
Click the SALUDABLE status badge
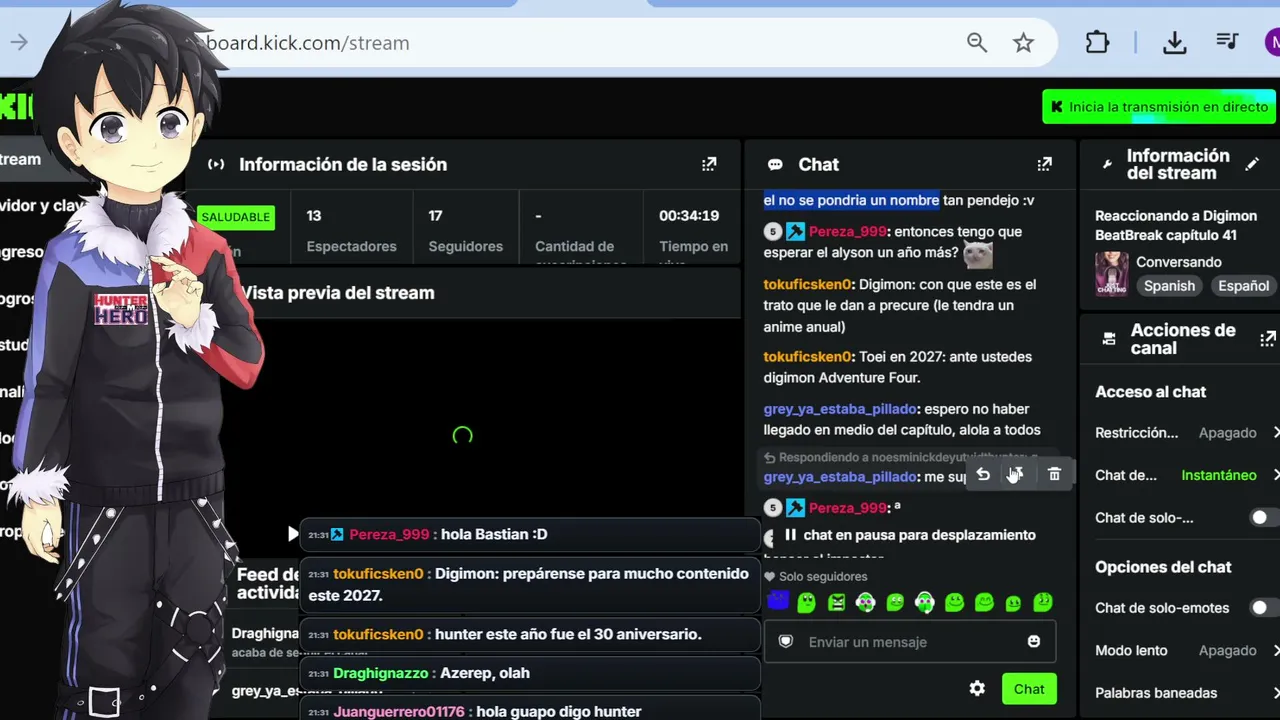tap(236, 217)
